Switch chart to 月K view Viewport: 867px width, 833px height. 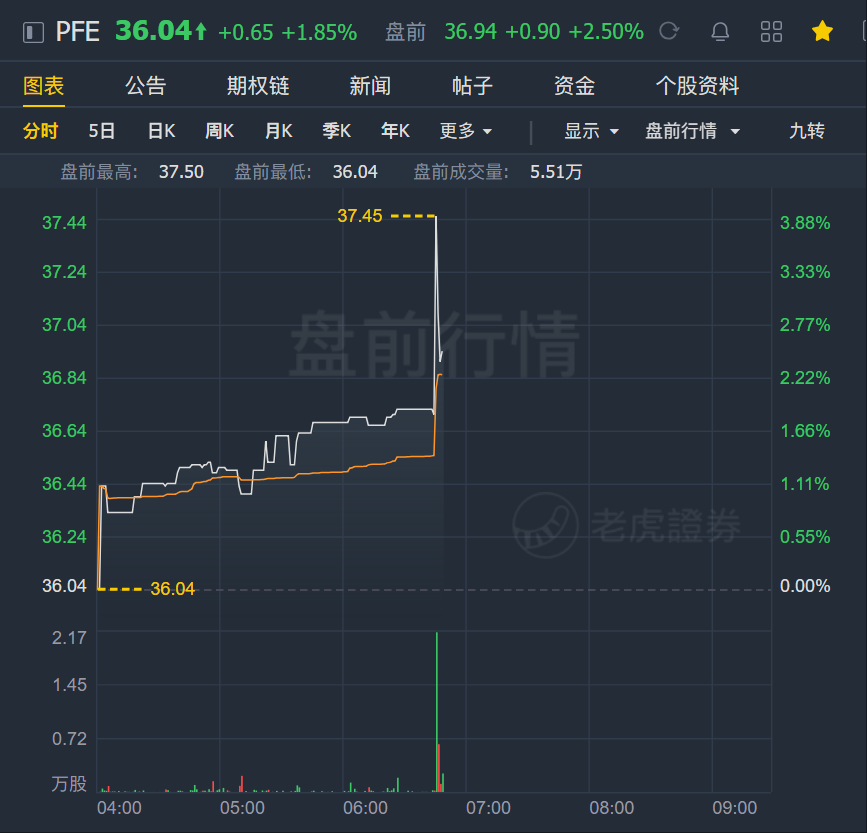pyautogui.click(x=279, y=131)
